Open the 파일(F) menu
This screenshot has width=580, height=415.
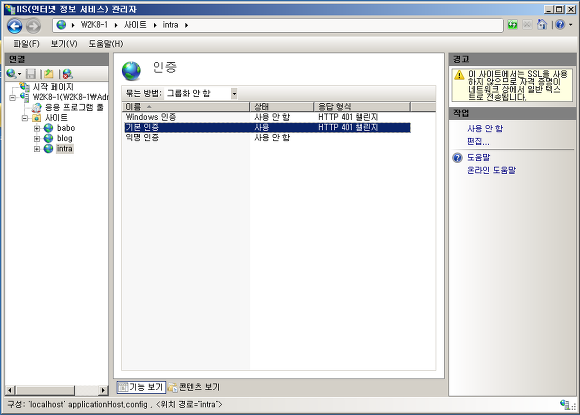26,44
